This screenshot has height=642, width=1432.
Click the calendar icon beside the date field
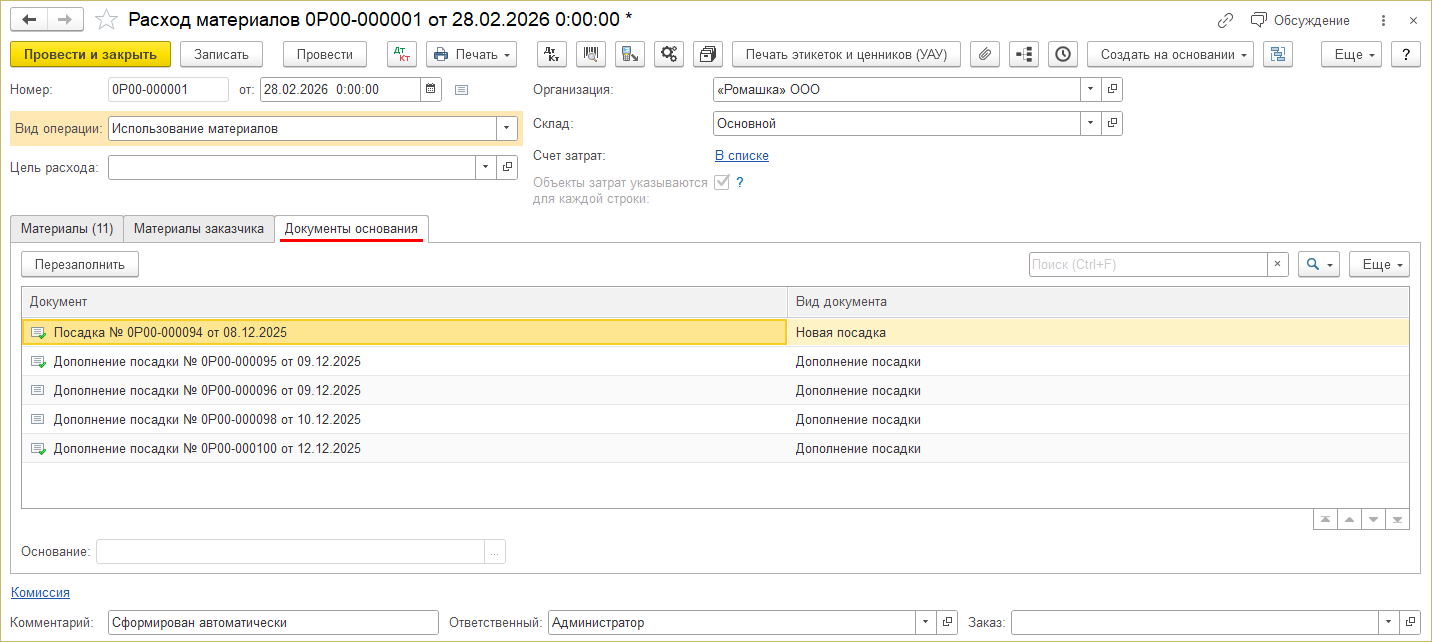pyautogui.click(x=431, y=89)
